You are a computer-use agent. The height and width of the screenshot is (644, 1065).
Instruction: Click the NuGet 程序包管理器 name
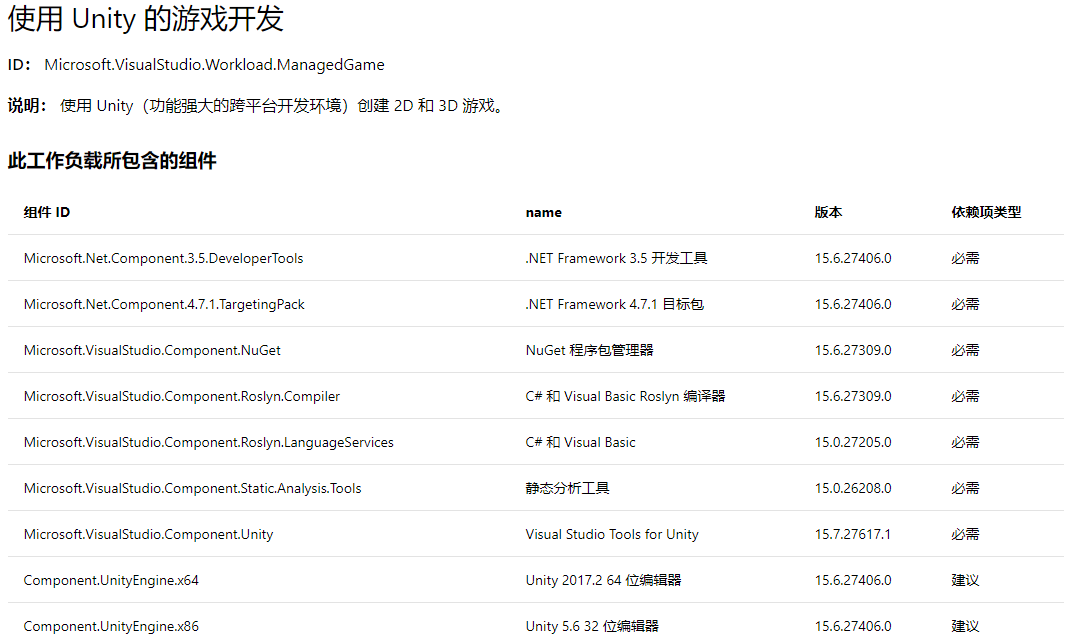pyautogui.click(x=589, y=351)
